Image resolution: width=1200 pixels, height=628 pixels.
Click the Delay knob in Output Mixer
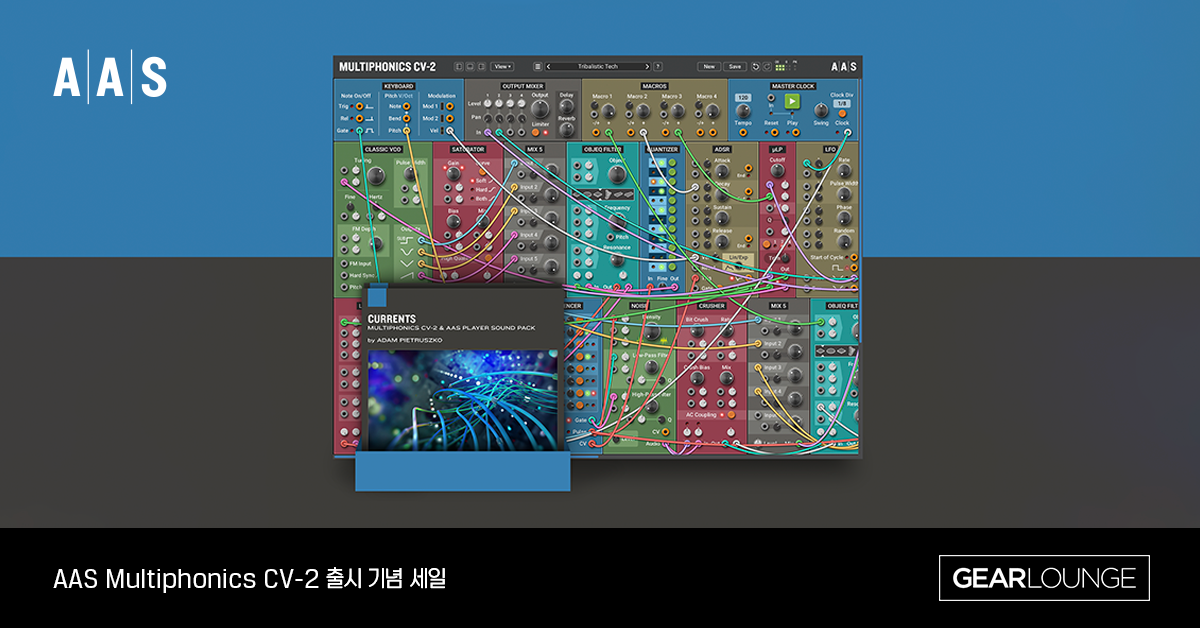coord(566,107)
